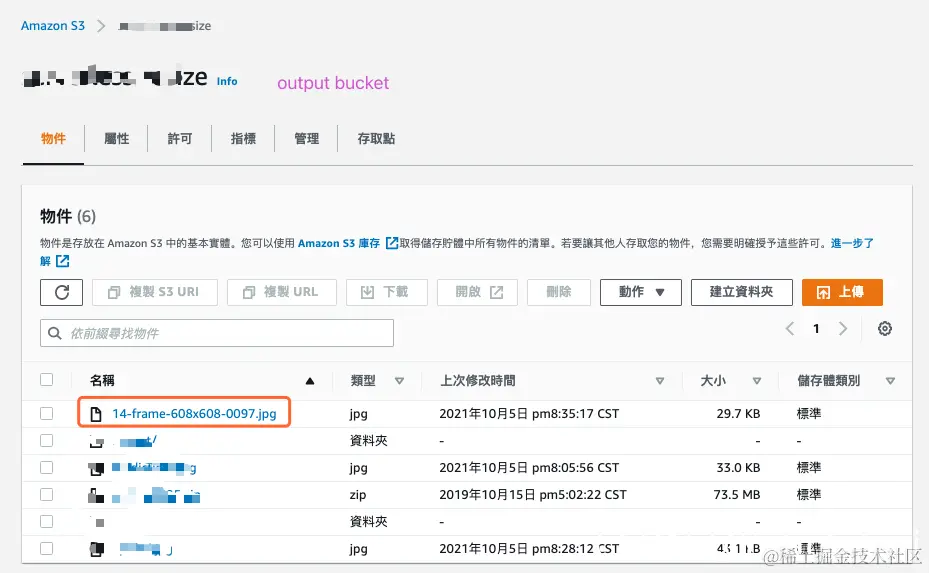Select the 物件 tab
This screenshot has height=573, width=929.
coord(53,139)
